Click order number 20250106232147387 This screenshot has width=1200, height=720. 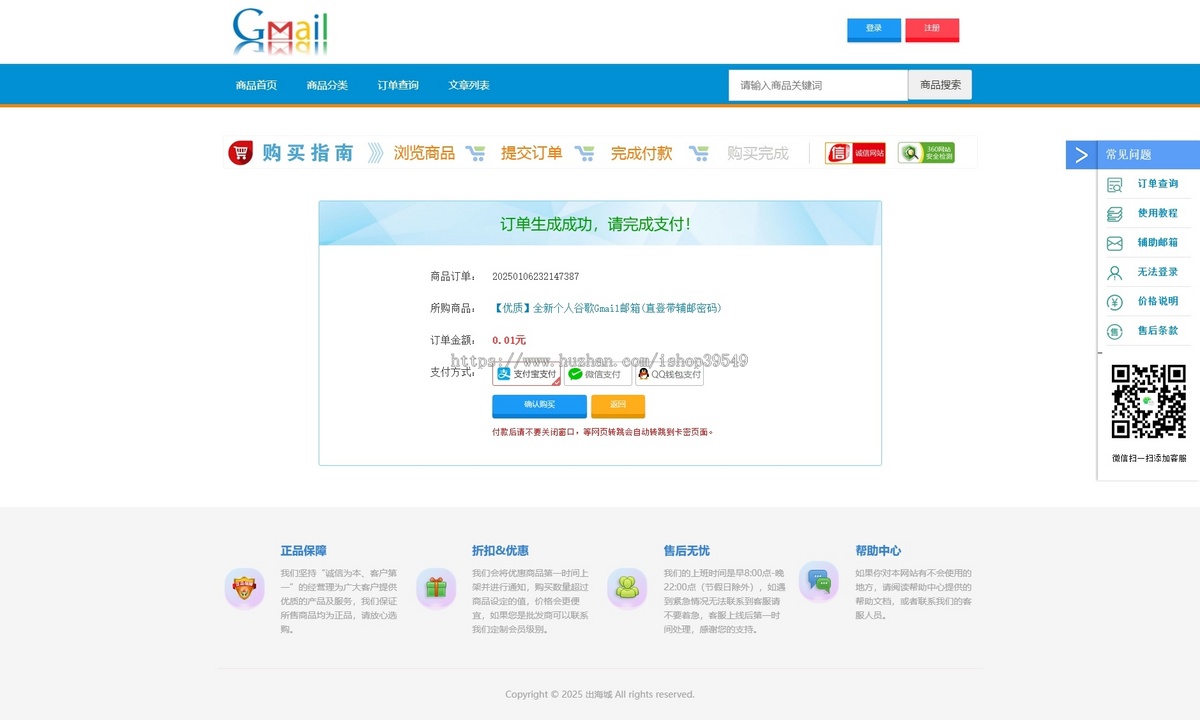coord(536,276)
